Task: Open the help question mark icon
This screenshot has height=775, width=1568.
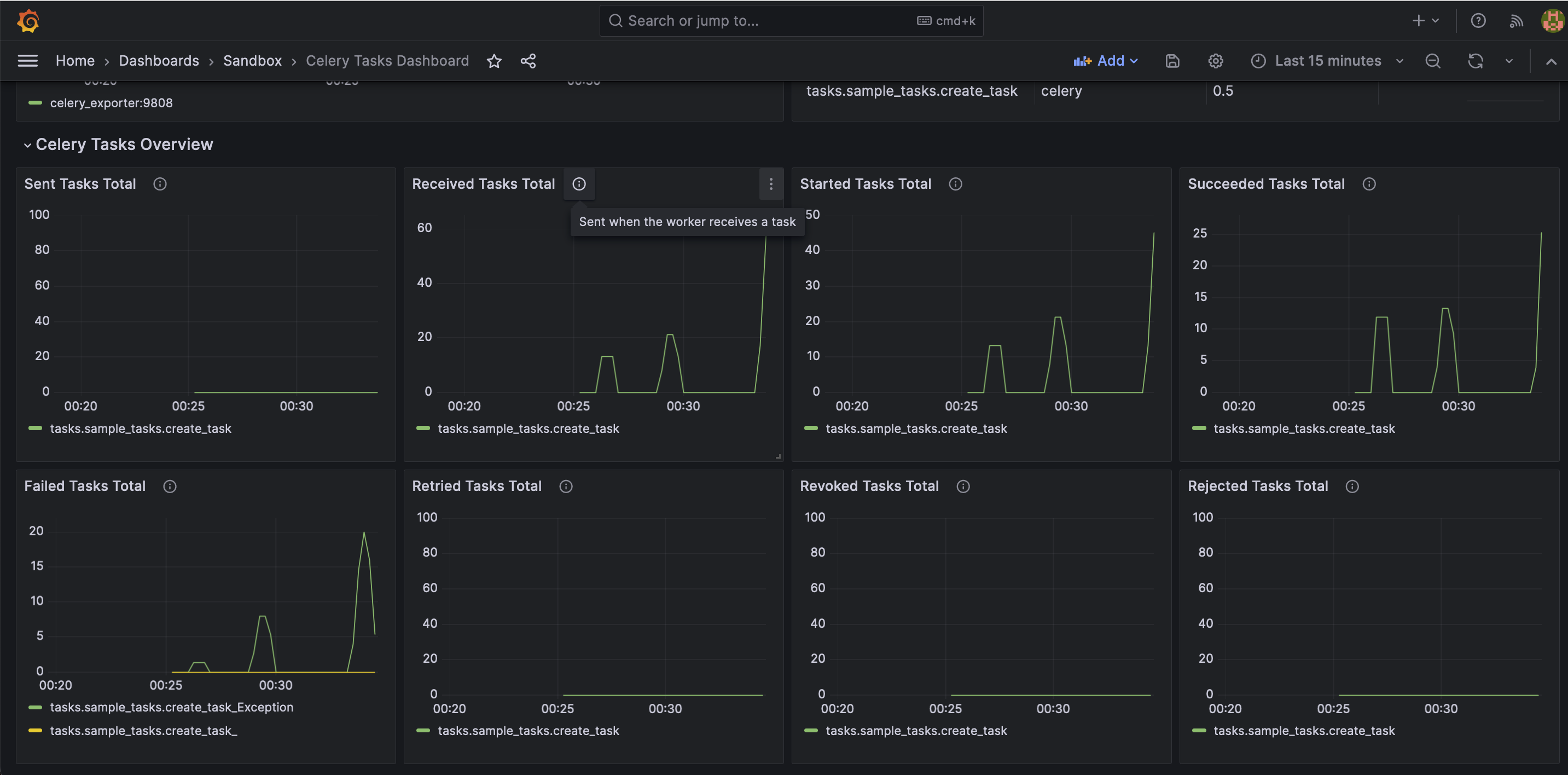Action: point(1478,21)
